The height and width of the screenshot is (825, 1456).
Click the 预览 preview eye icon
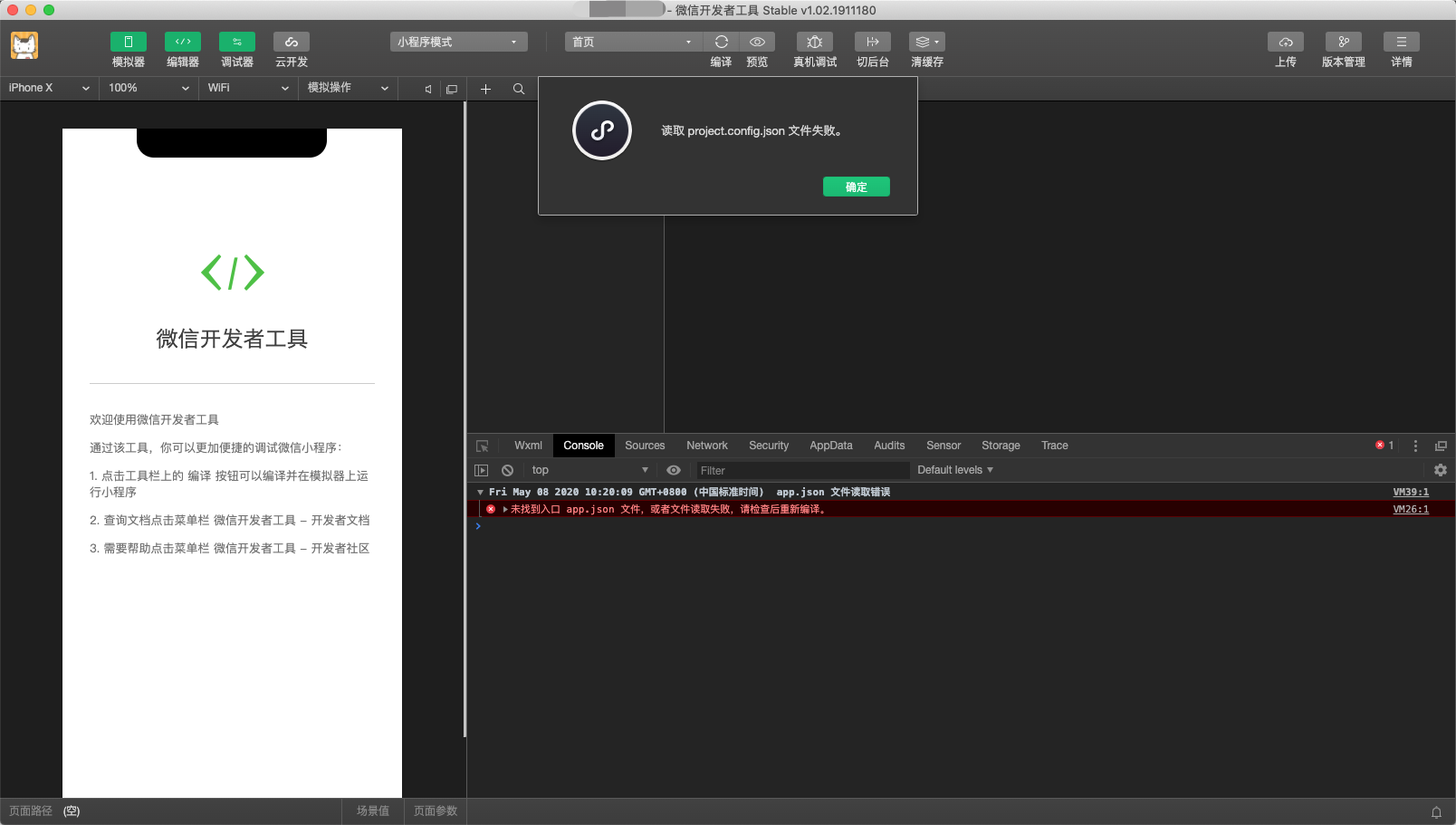758,42
